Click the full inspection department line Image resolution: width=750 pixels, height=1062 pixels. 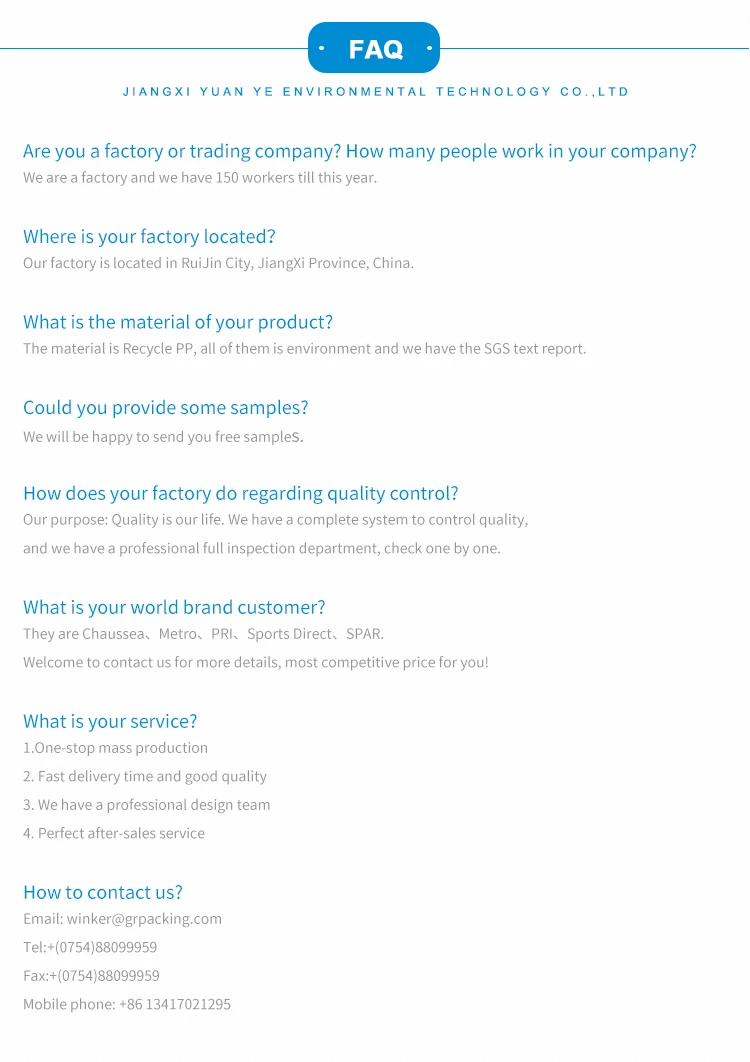pos(262,548)
